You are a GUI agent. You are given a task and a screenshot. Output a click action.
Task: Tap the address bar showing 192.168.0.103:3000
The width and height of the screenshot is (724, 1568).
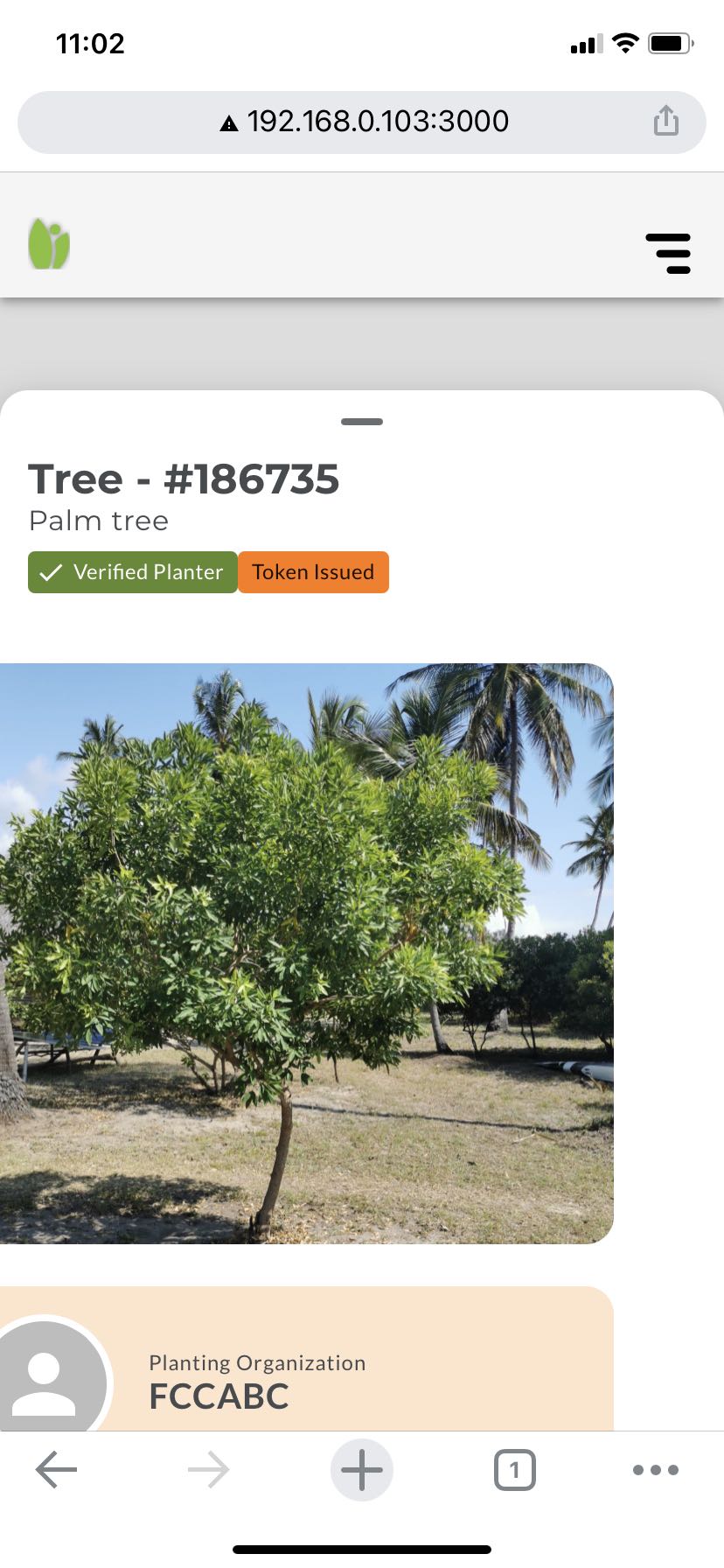[x=362, y=122]
